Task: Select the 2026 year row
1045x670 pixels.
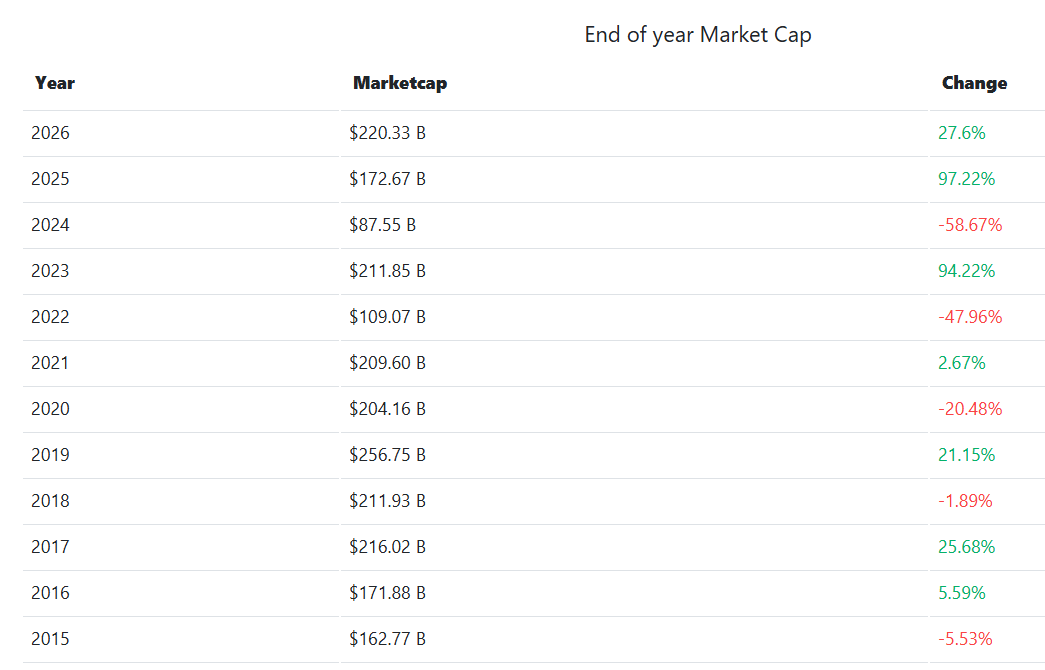Action: tap(51, 133)
